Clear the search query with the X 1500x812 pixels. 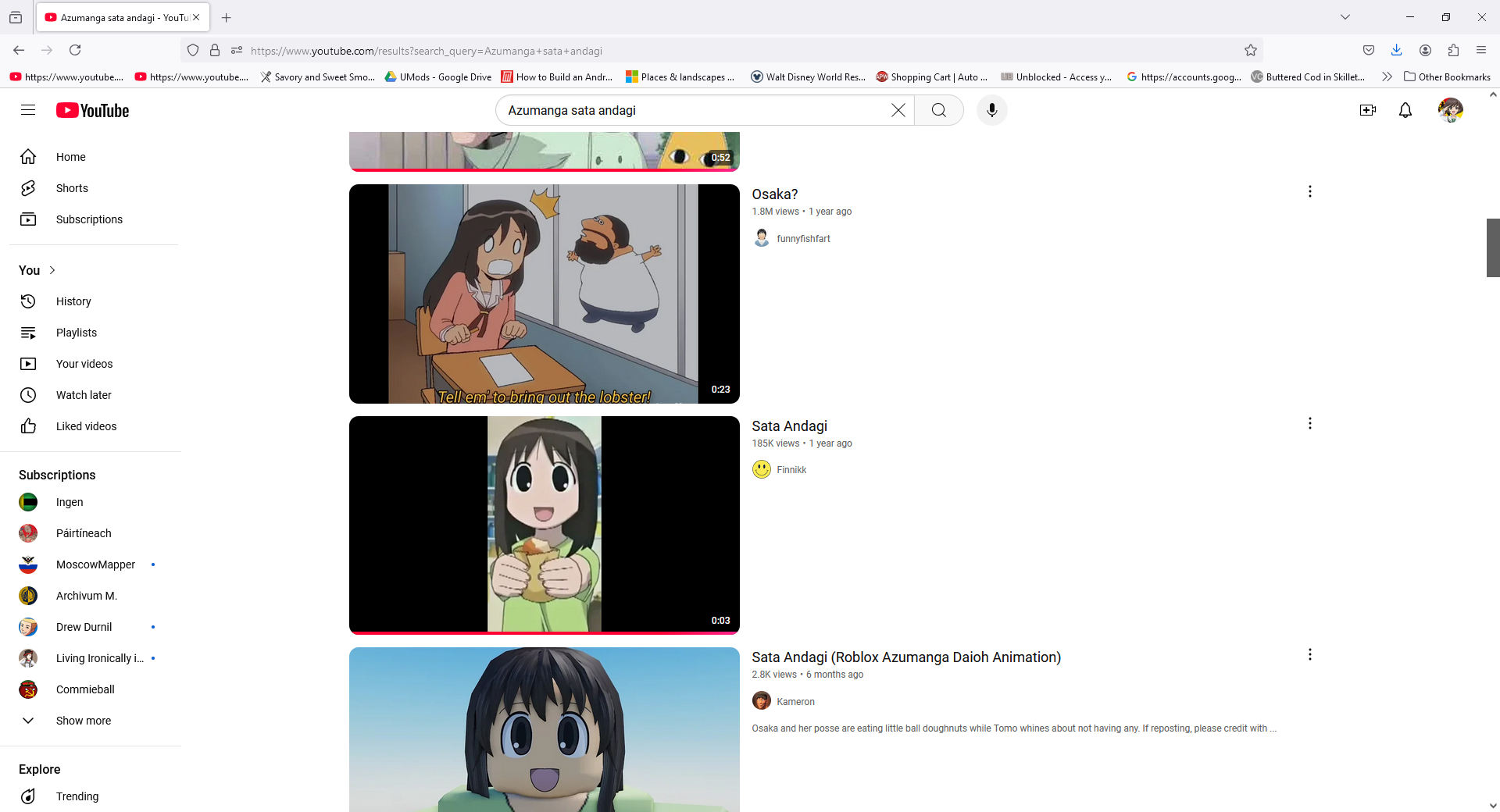898,110
